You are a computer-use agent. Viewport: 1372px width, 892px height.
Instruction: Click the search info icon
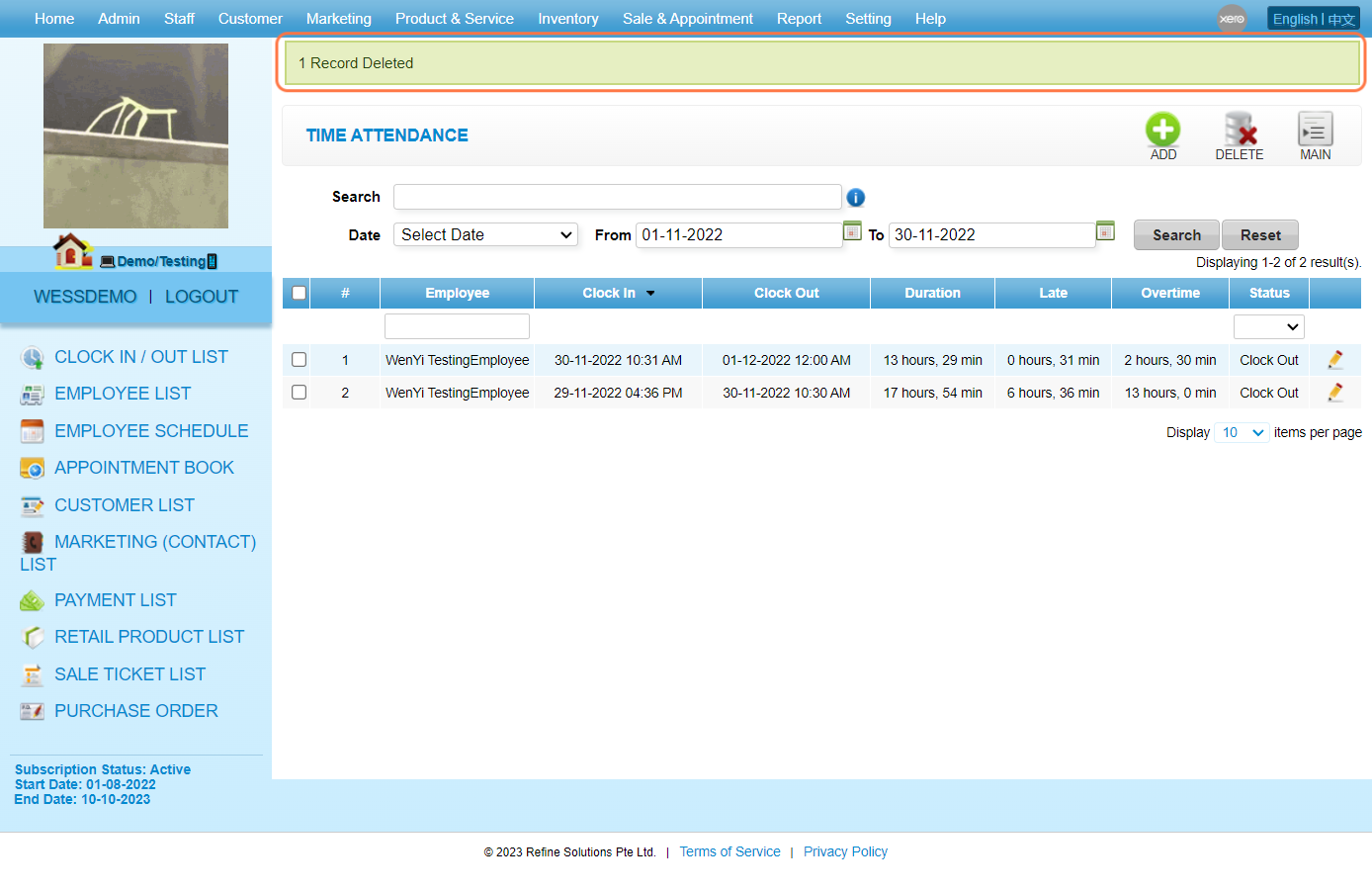point(856,198)
